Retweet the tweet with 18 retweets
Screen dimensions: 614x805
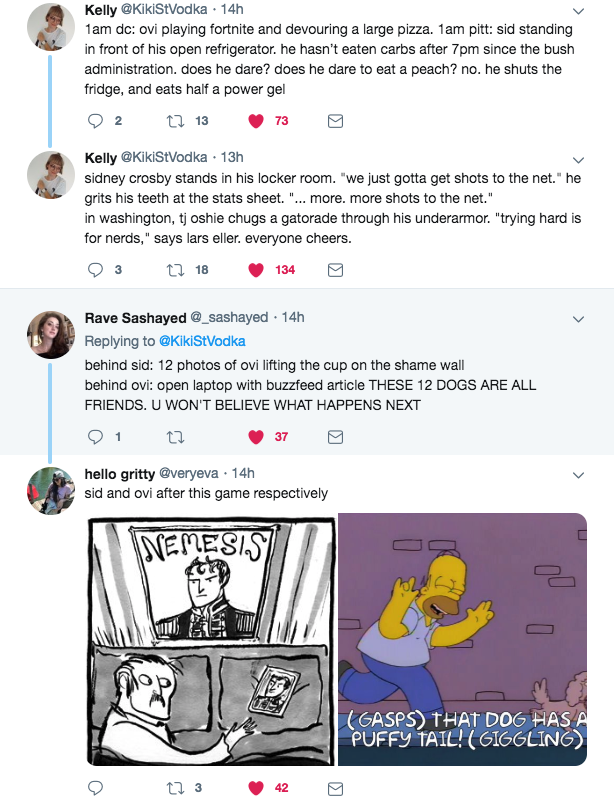(176, 269)
